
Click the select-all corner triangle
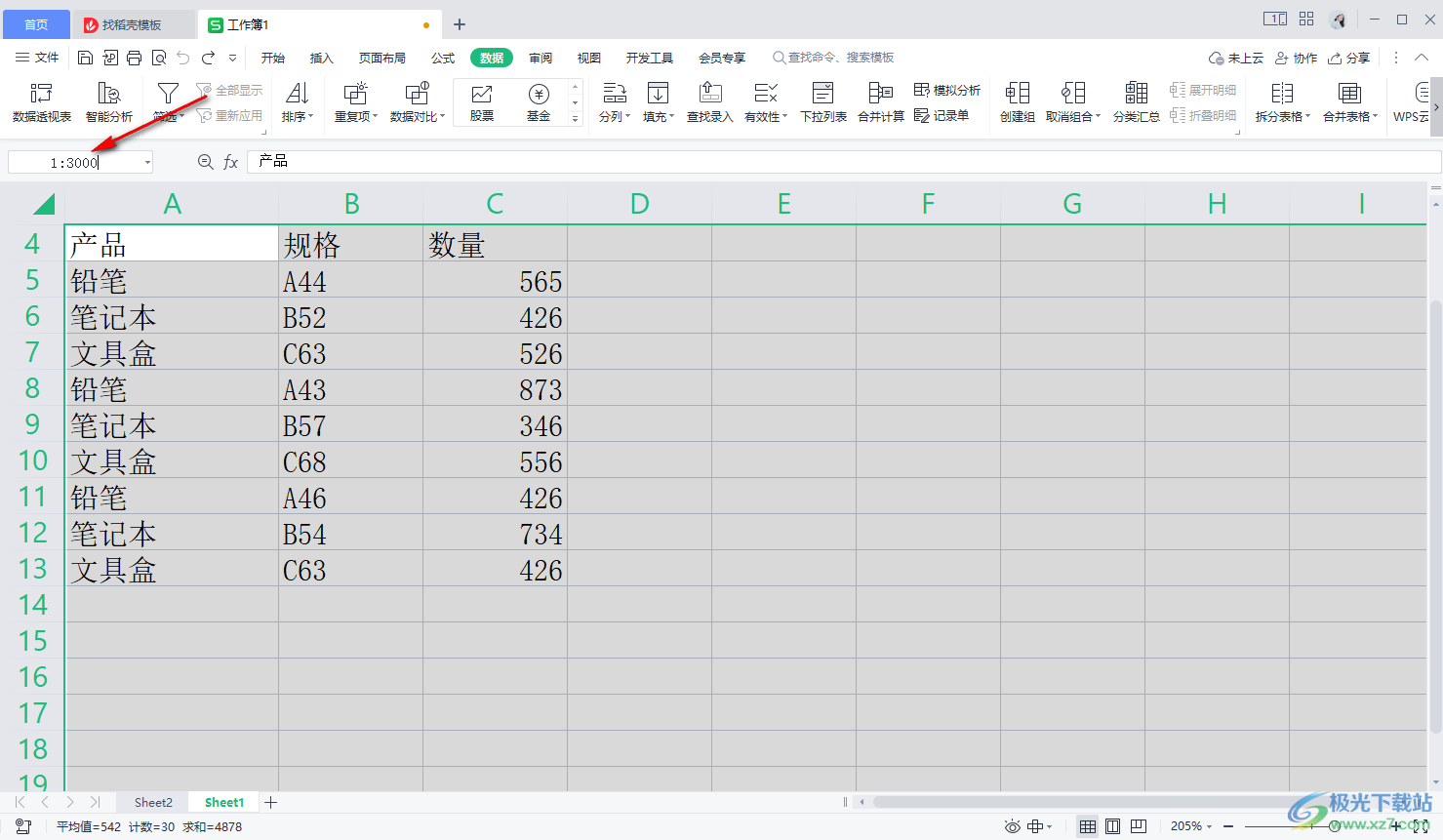[44, 204]
